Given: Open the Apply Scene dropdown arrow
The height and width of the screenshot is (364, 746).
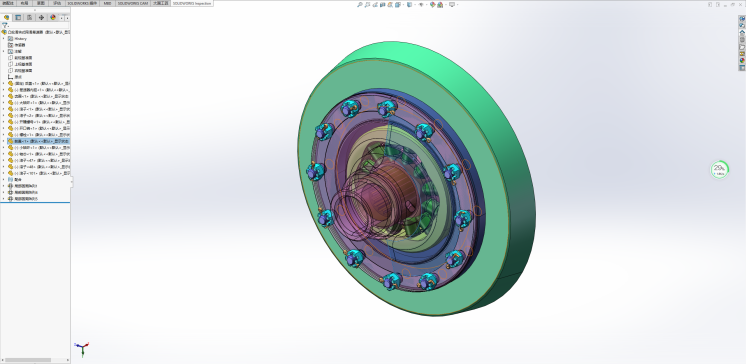Looking at the screenshot, I should tap(446, 5).
